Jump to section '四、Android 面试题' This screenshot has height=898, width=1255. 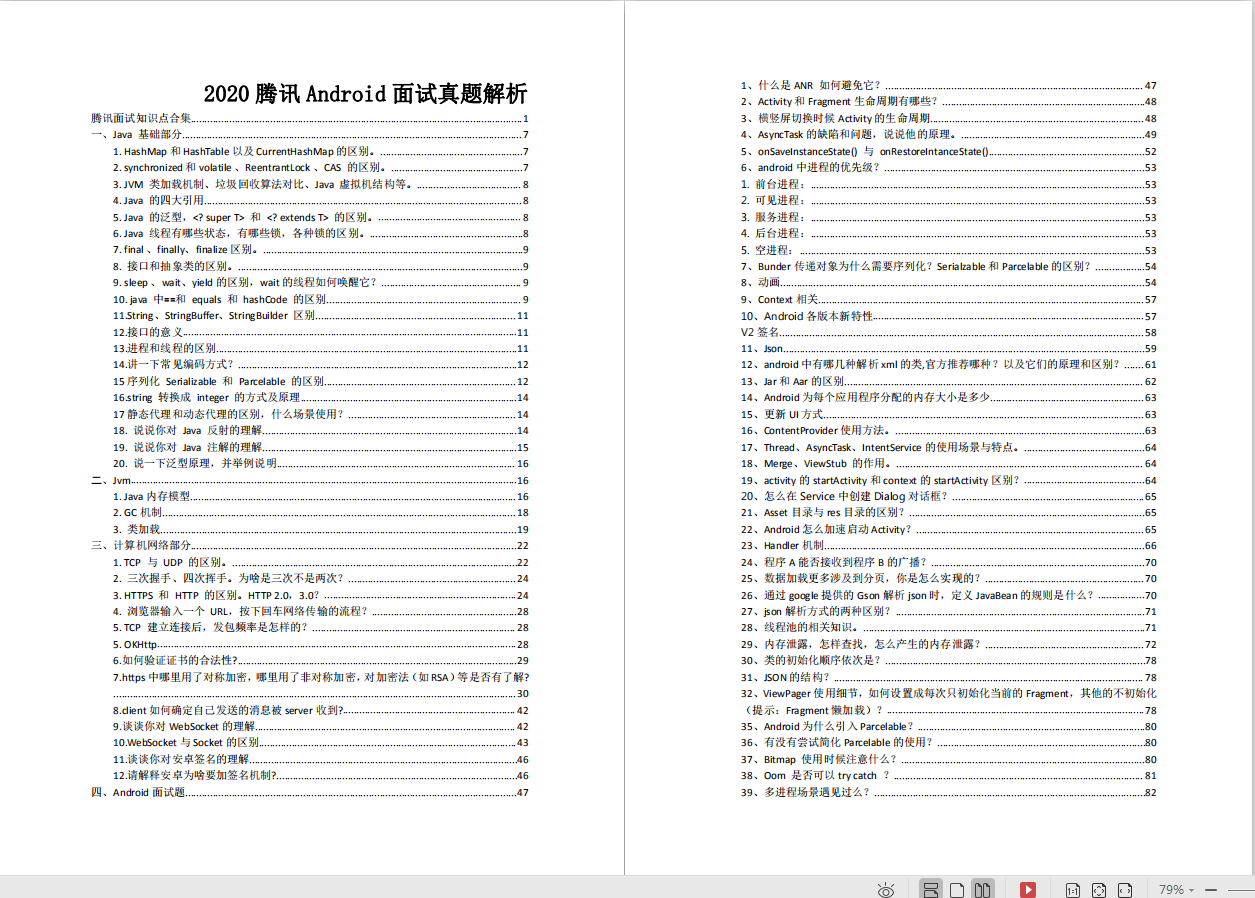[x=310, y=792]
